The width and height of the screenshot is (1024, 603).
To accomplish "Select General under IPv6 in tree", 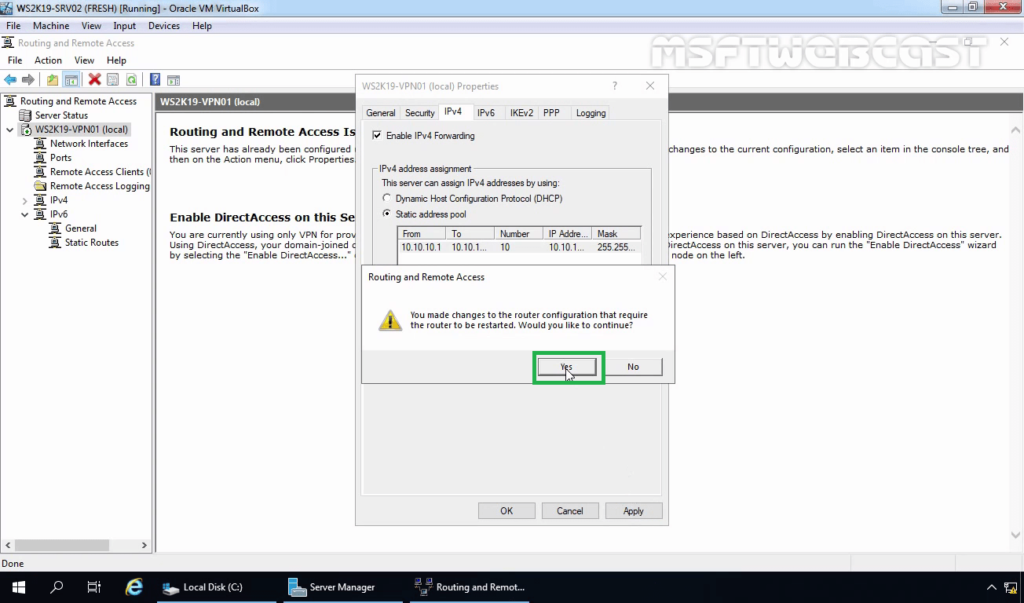I will [80, 229].
